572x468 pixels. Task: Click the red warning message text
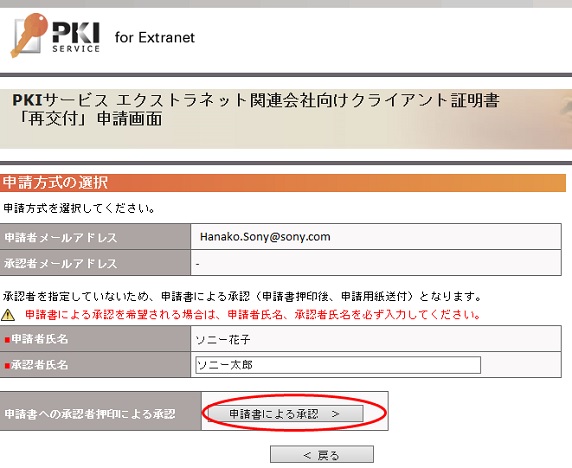pos(252,314)
